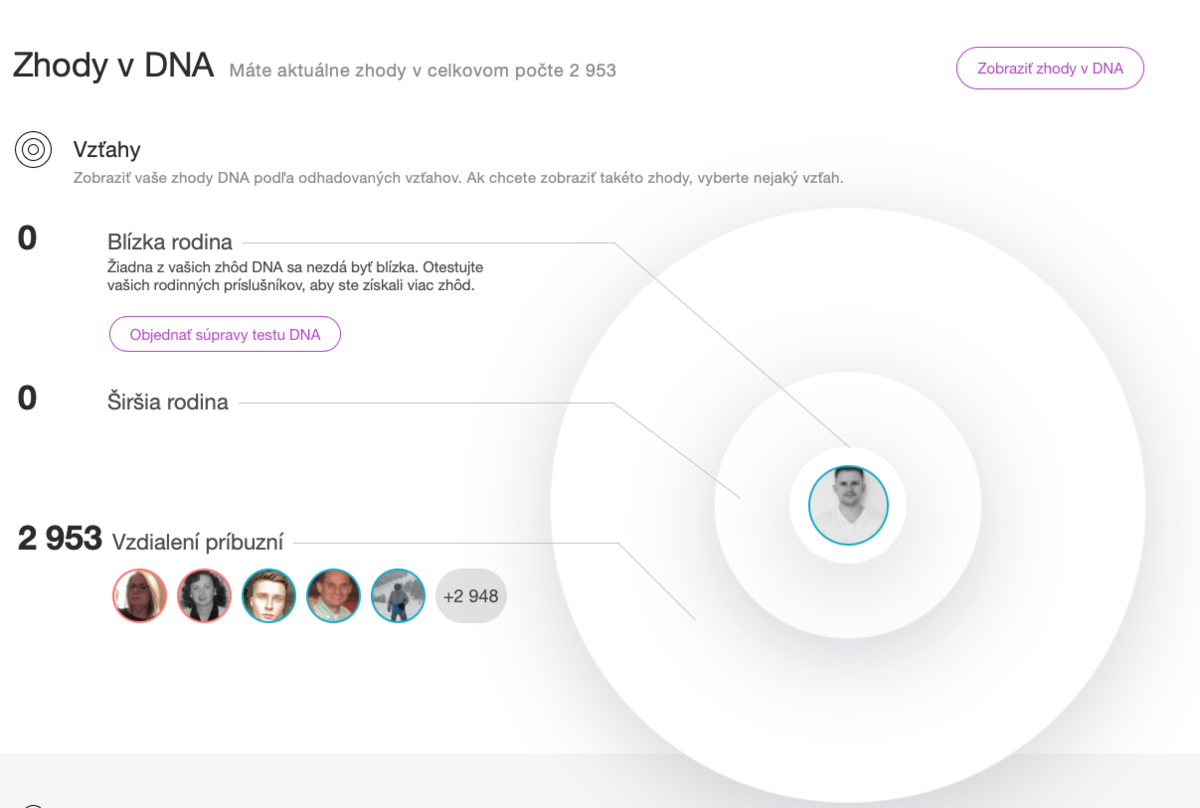Click the third match avatar with blue border
Screen dimensions: 1200x808
[269, 596]
